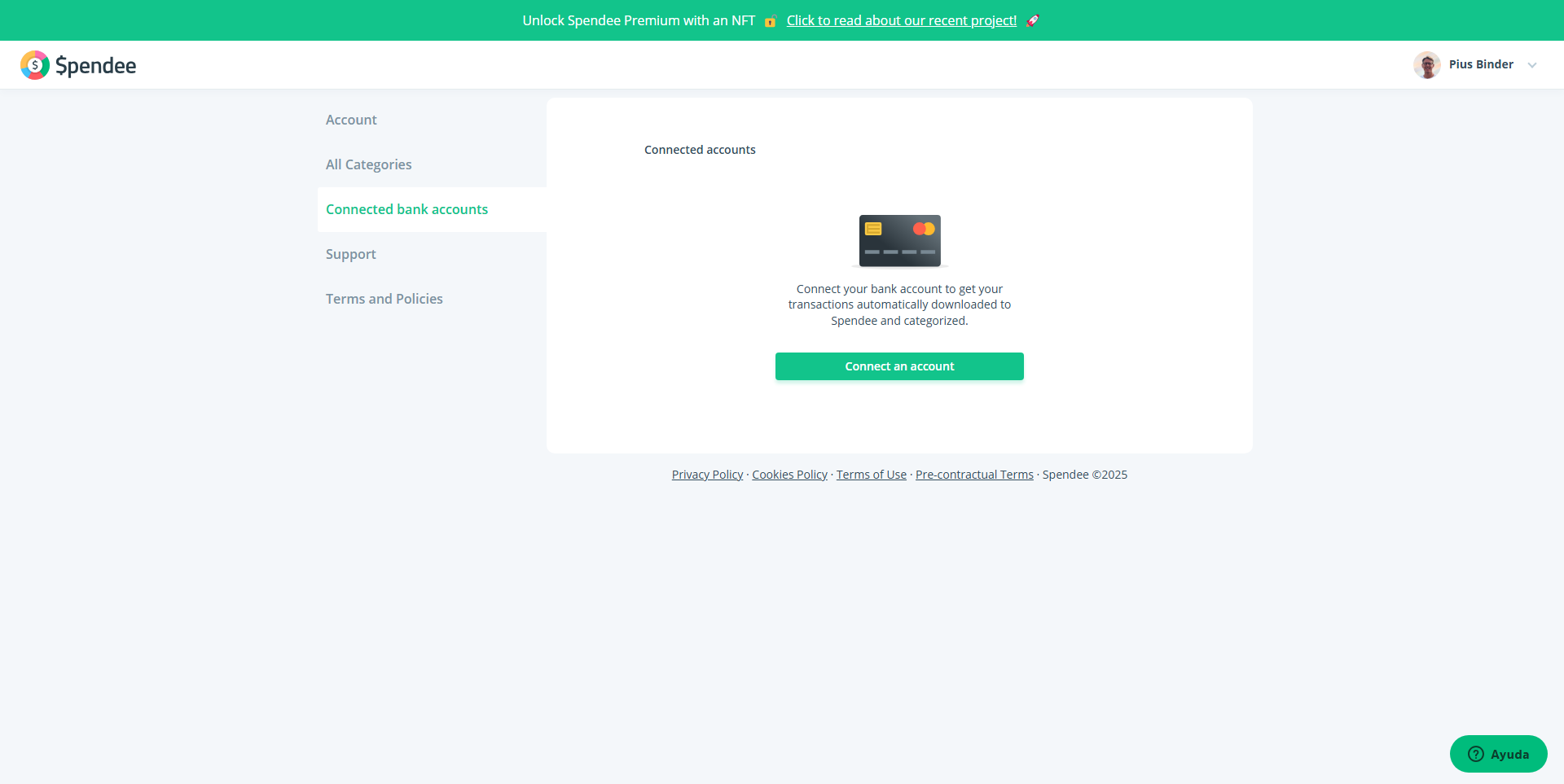This screenshot has height=784, width=1564.
Task: Click the Pius Binder user name
Action: (1480, 64)
